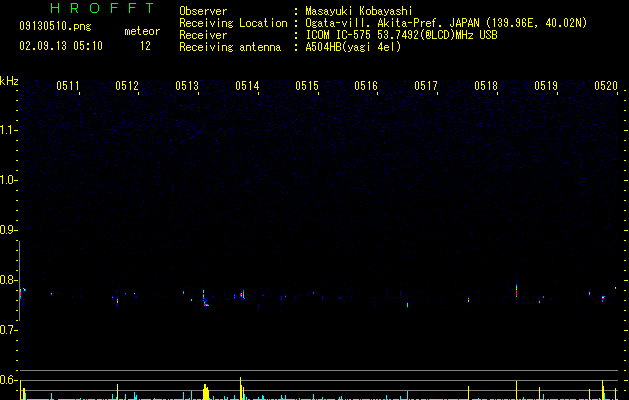Click the 0511 time marker

coord(67,85)
